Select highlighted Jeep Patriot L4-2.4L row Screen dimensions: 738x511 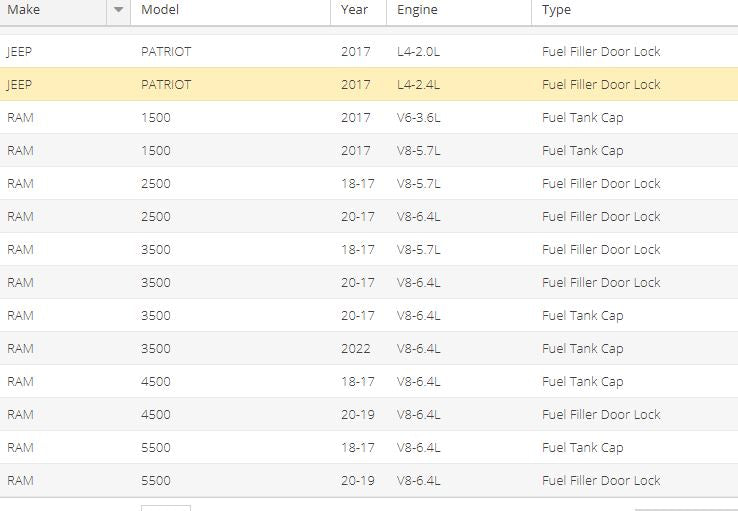(x=369, y=84)
